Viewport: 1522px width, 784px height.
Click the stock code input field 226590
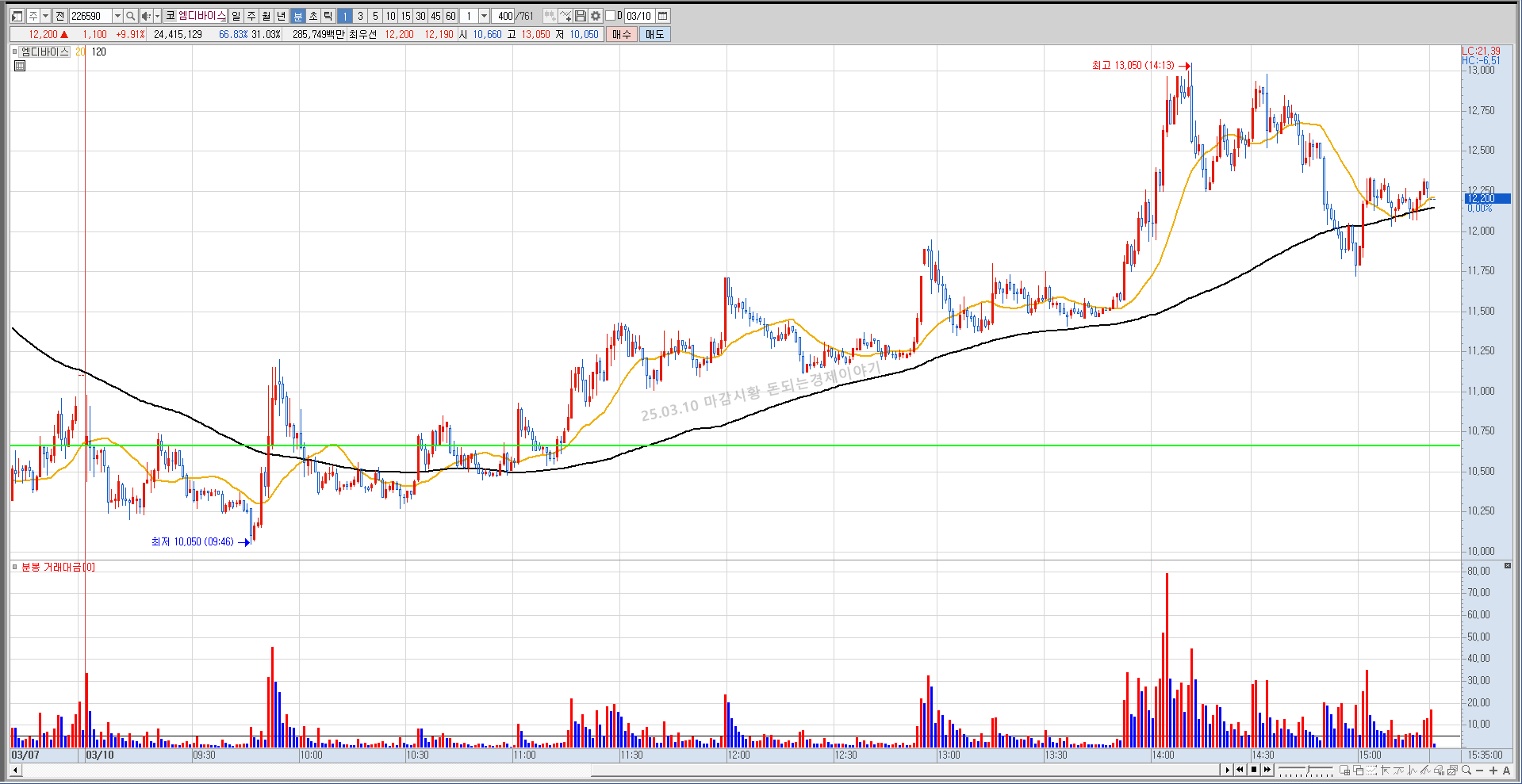[x=90, y=16]
